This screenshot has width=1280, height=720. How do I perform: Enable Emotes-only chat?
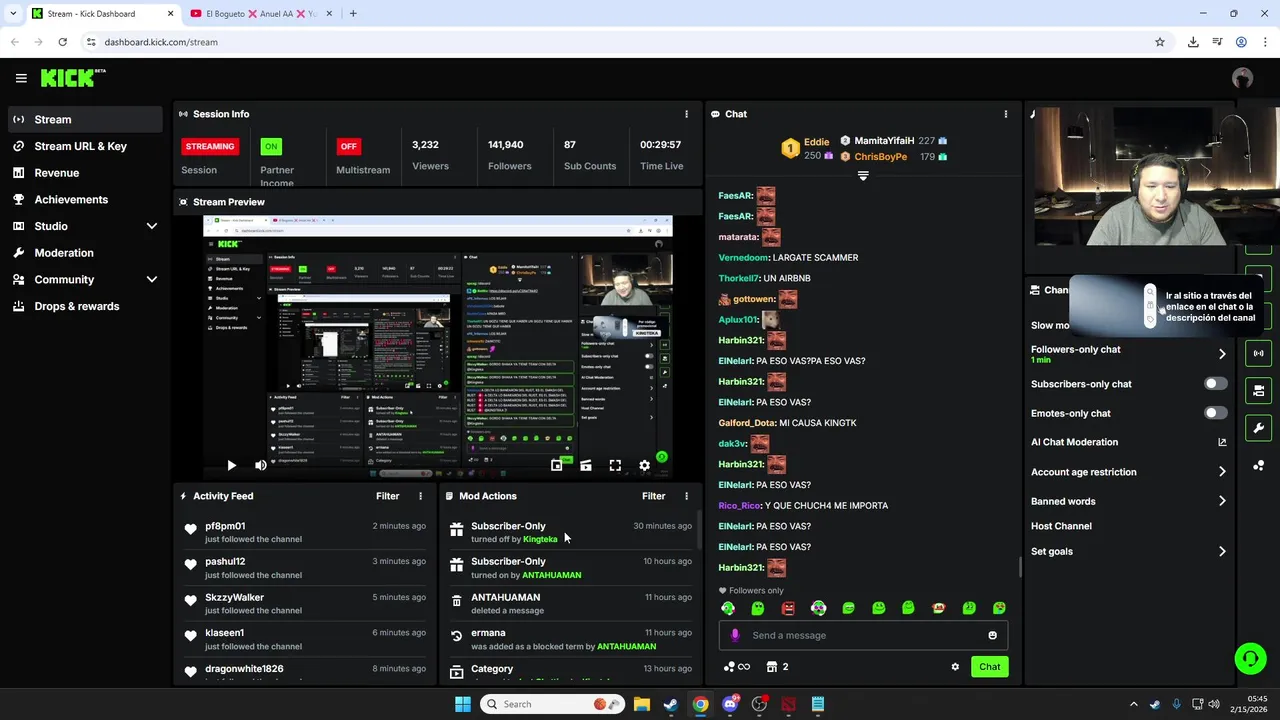[x=1215, y=413]
